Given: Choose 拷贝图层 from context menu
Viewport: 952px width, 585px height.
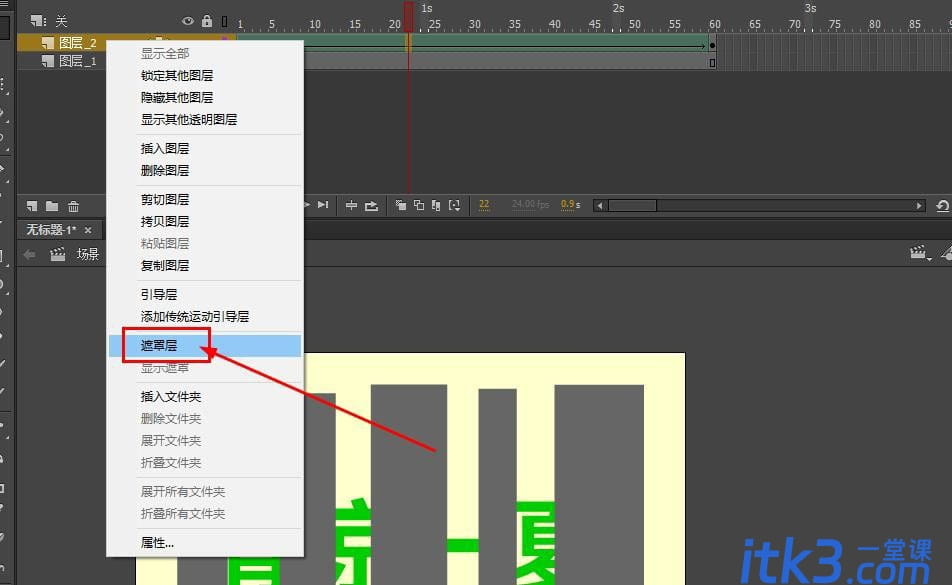Looking at the screenshot, I should [205, 221].
